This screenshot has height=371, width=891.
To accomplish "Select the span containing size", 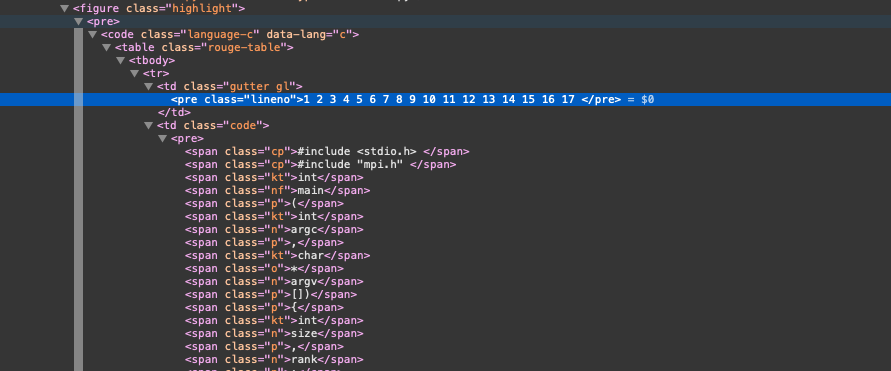I will (274, 334).
